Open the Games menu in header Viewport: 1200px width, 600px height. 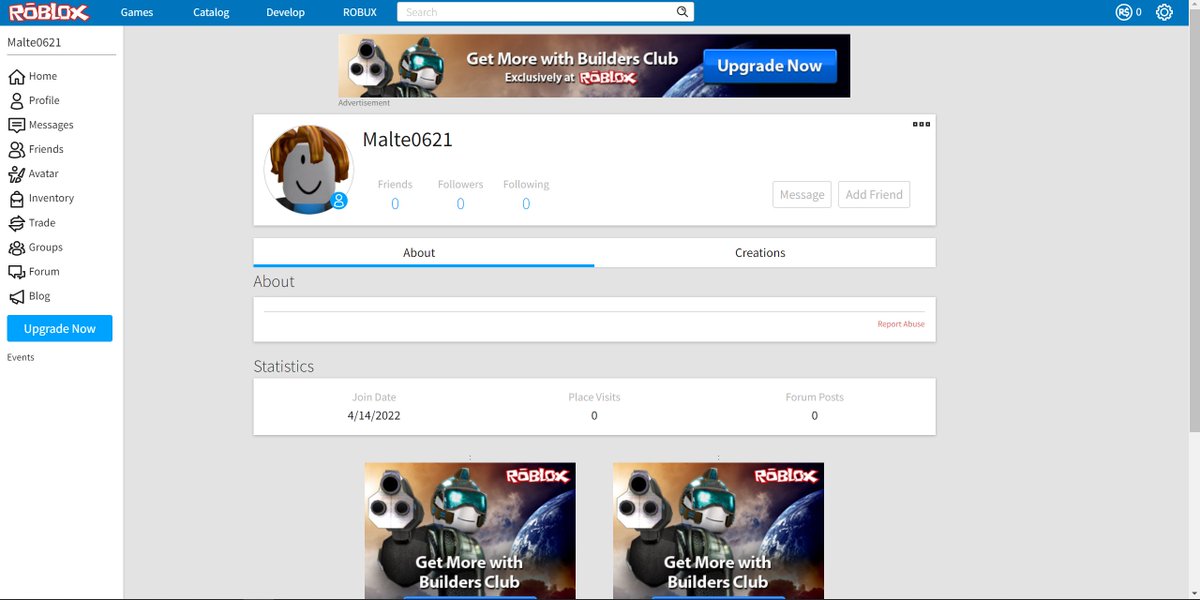pos(137,12)
